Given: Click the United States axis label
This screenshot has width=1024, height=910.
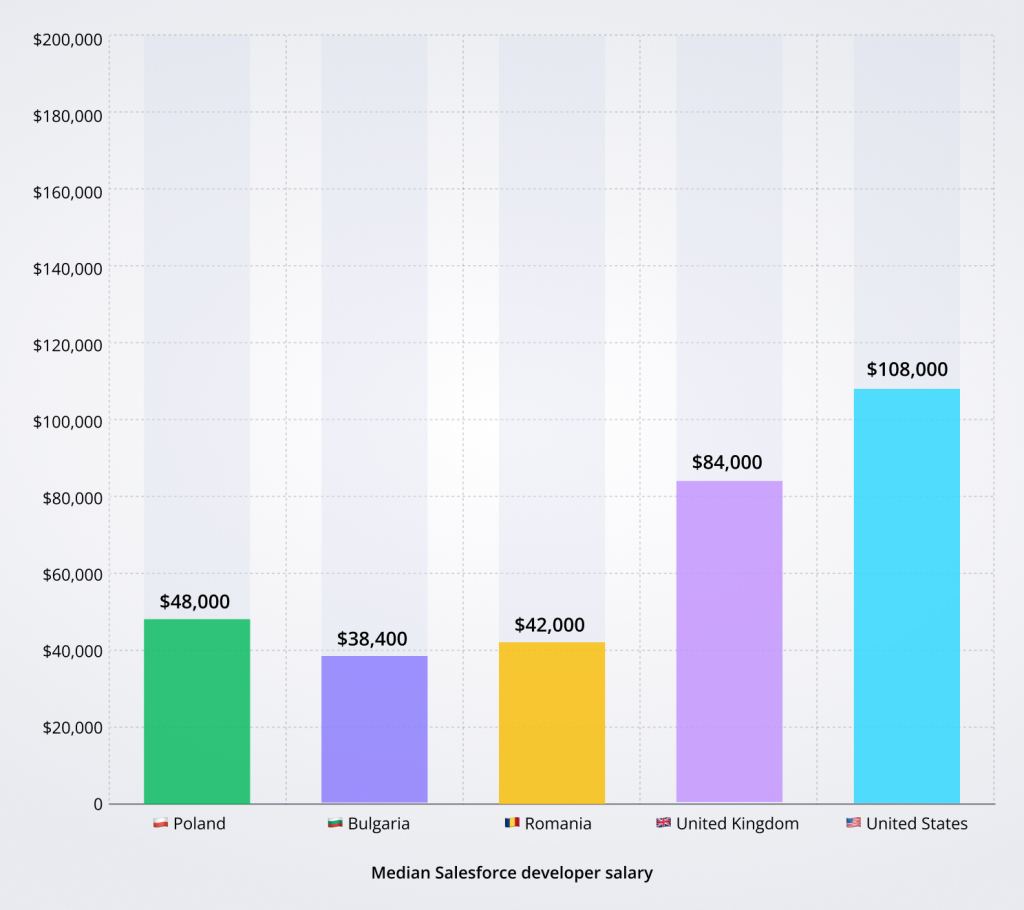Looking at the screenshot, I should tap(917, 823).
